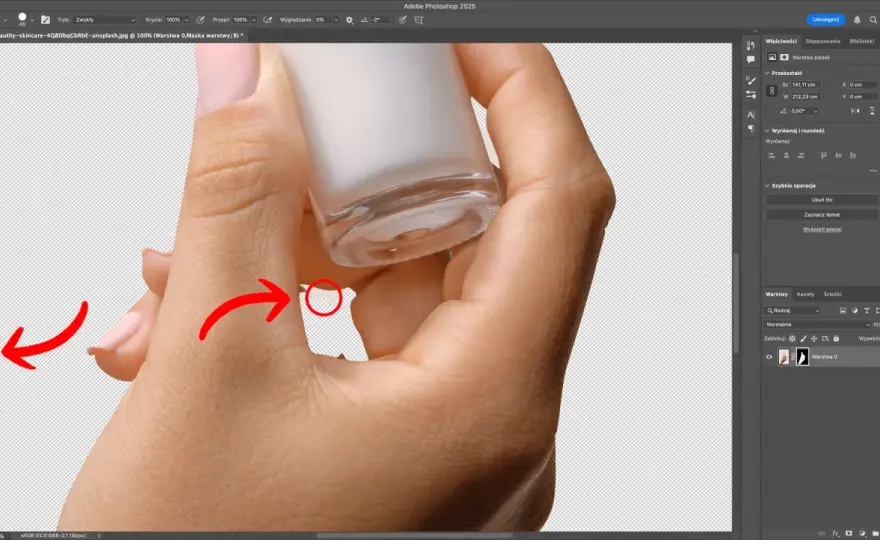Image resolution: width=880 pixels, height=540 pixels.
Task: Open the History panel icon
Action: tap(750, 45)
